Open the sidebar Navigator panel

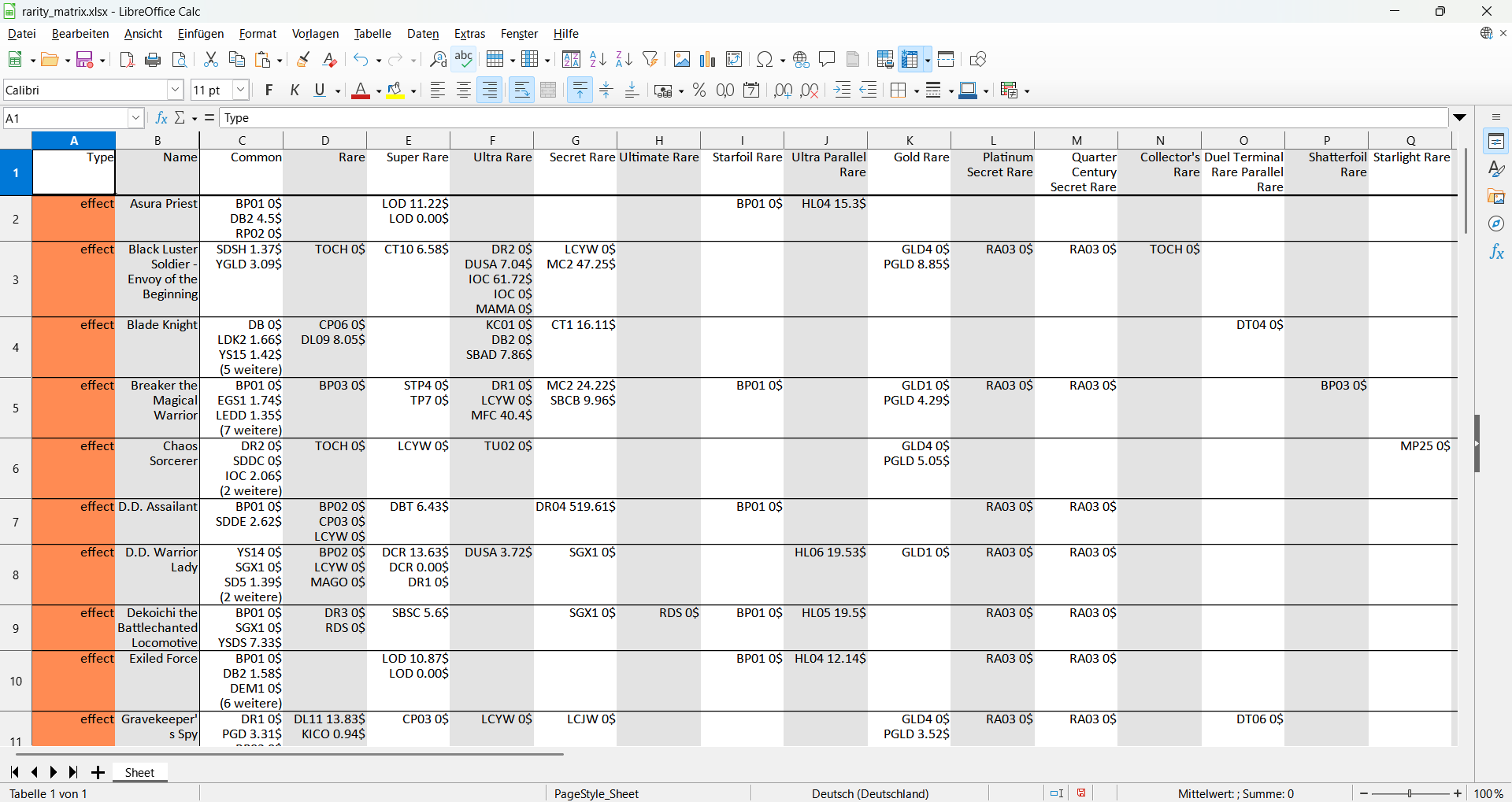pos(1496,224)
